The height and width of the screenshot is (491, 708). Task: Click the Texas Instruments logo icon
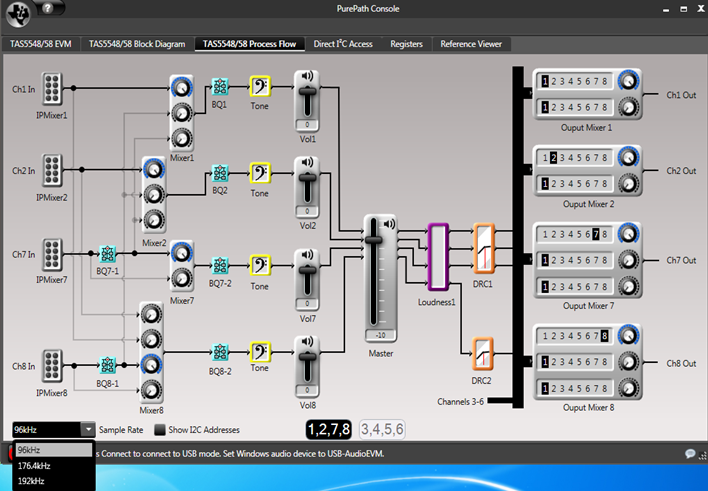(x=18, y=14)
